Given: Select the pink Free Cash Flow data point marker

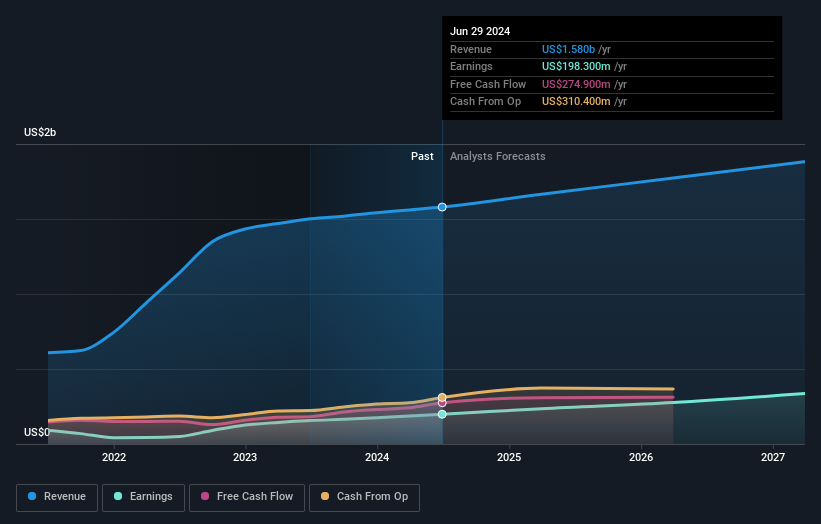Looking at the screenshot, I should (x=442, y=403).
